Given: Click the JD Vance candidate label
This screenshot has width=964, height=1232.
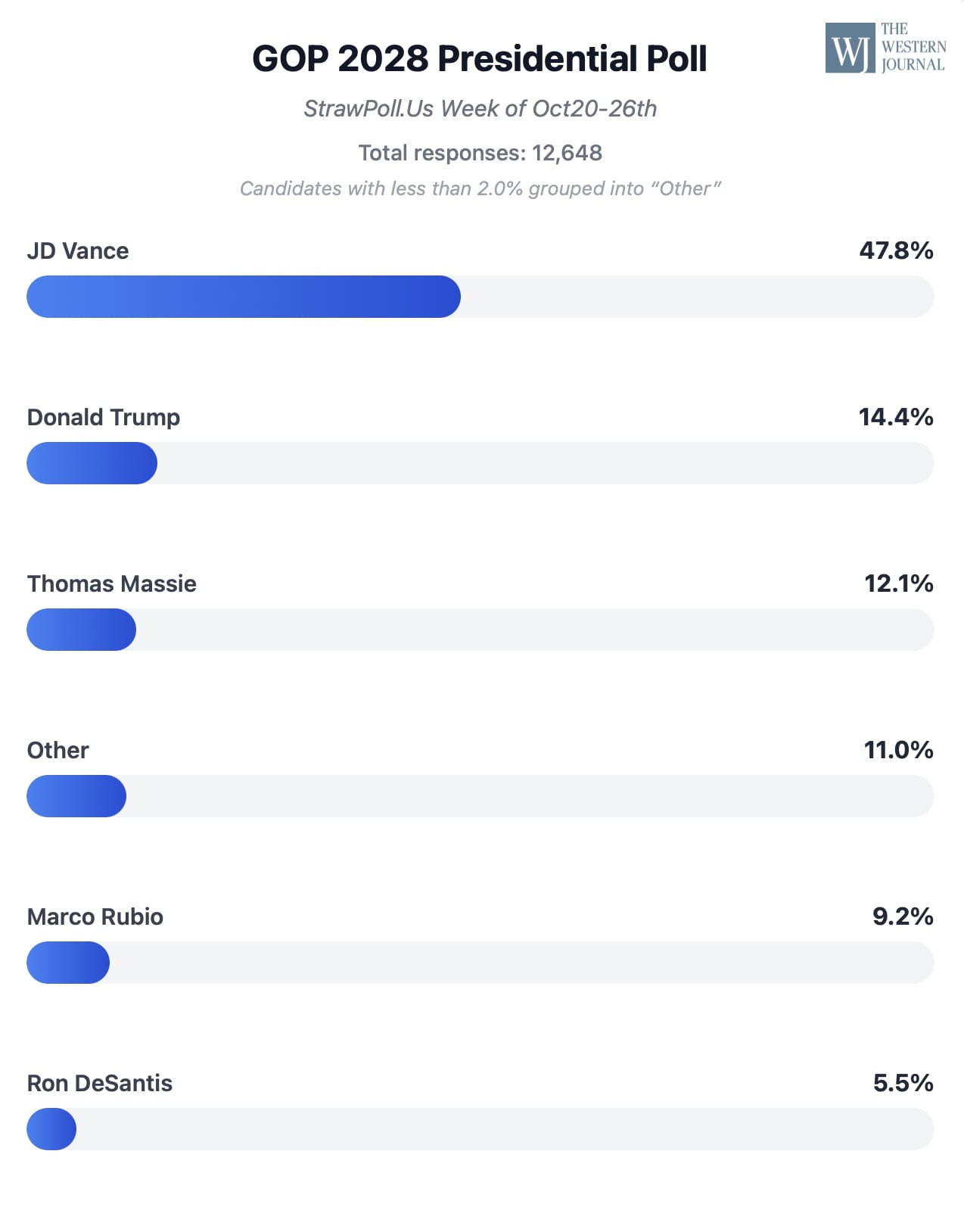Looking at the screenshot, I should pyautogui.click(x=78, y=251).
